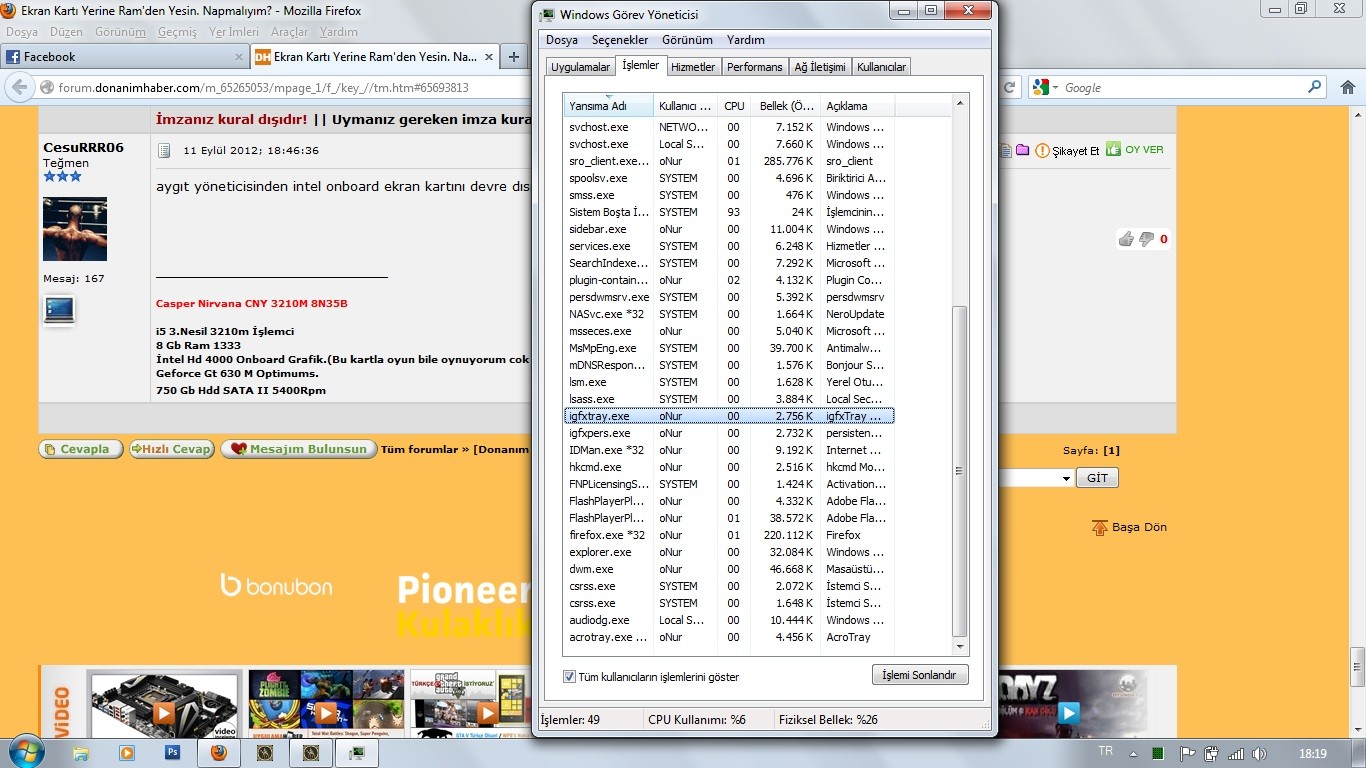Give the post a gray thumbs down

pos(1146,239)
